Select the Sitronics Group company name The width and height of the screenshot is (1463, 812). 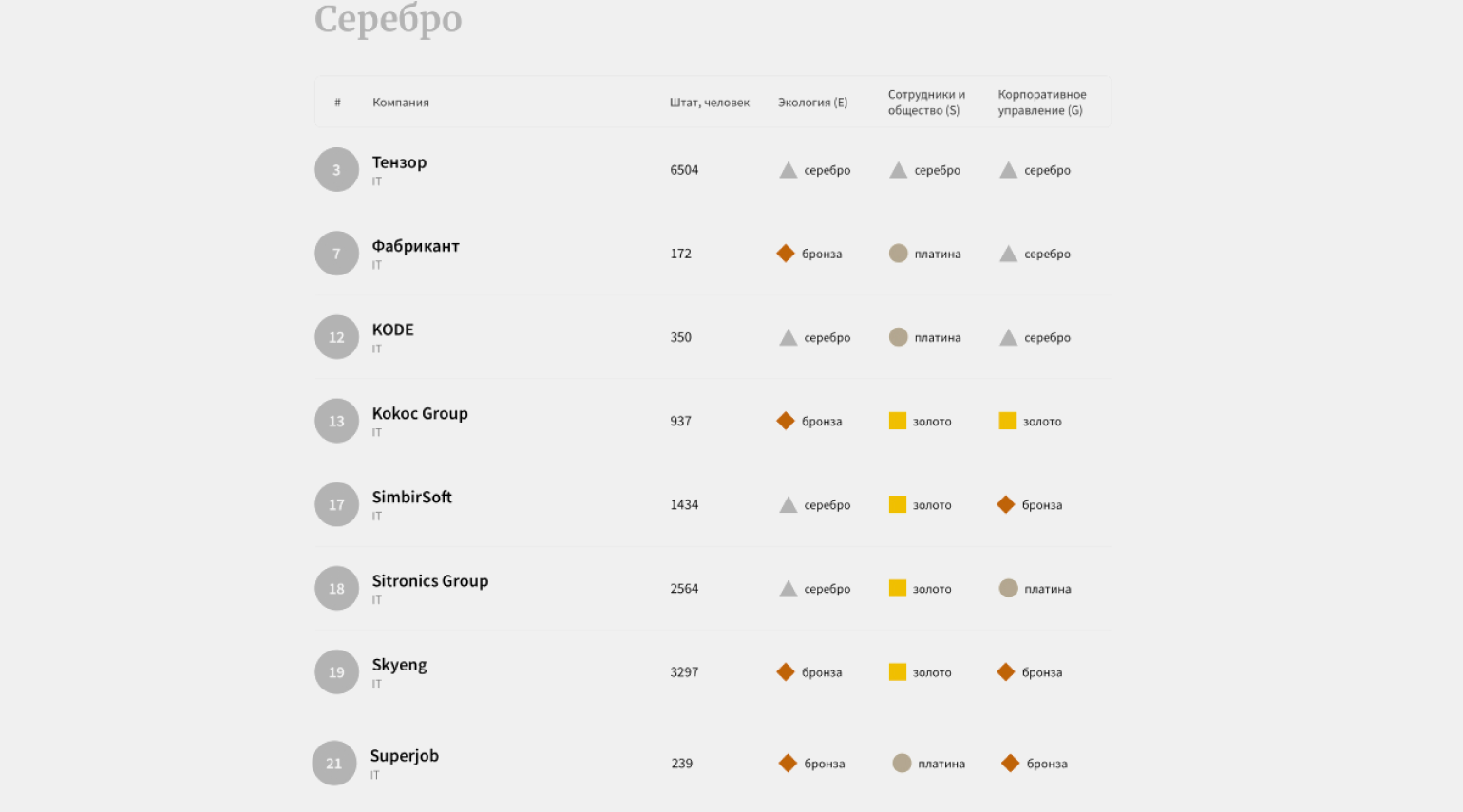click(x=430, y=580)
